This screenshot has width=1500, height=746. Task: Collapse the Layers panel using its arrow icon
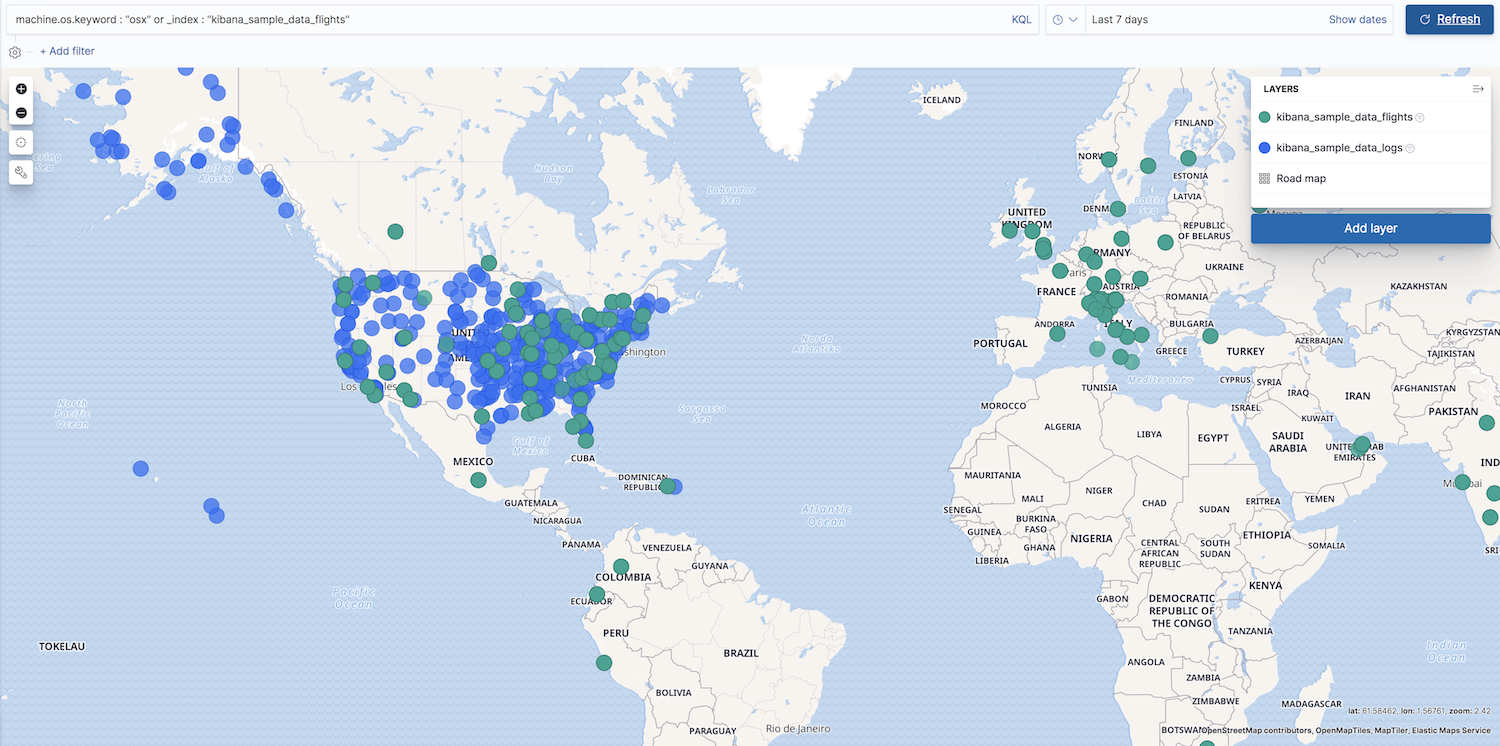pos(1478,88)
